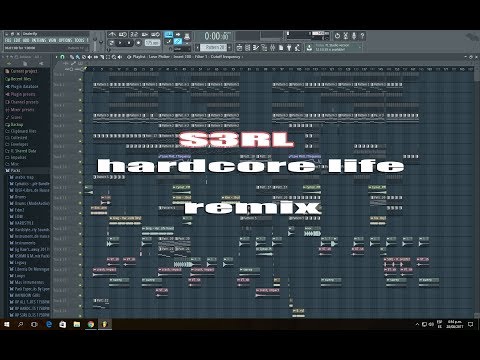The width and height of the screenshot is (480, 360).
Task: Select the Slice tool in playlist
Action: pos(102,57)
